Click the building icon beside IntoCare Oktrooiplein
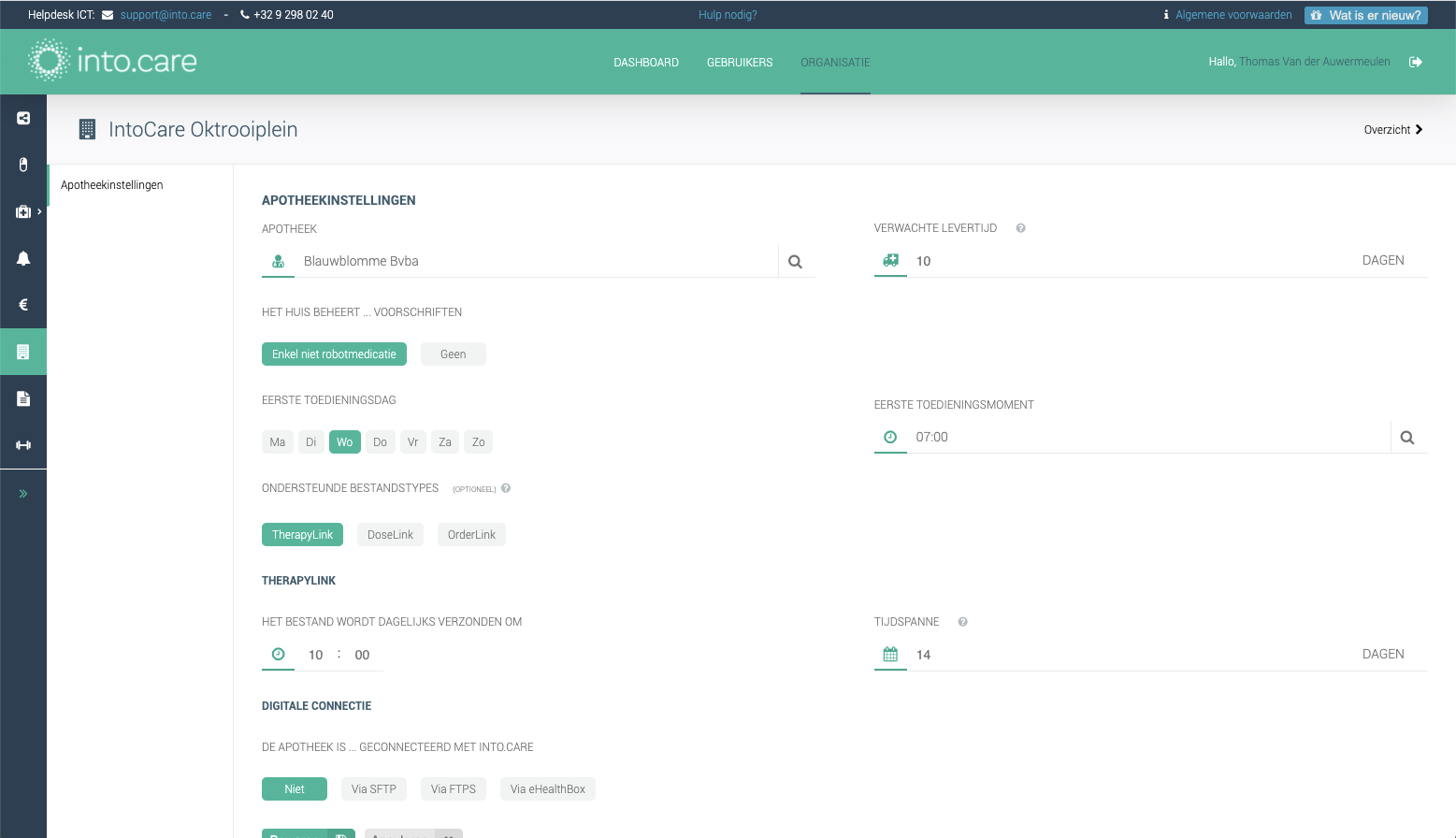This screenshot has height=838, width=1456. point(87,129)
